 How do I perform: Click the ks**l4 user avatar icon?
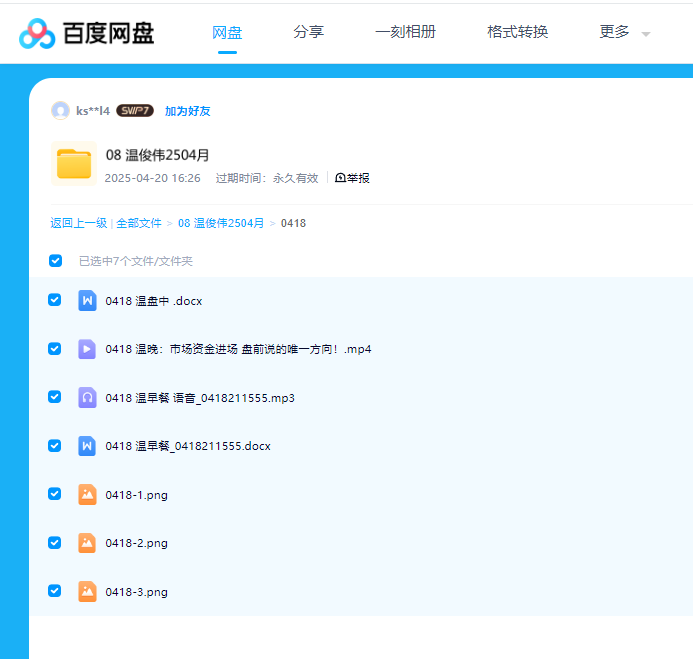pyautogui.click(x=61, y=111)
